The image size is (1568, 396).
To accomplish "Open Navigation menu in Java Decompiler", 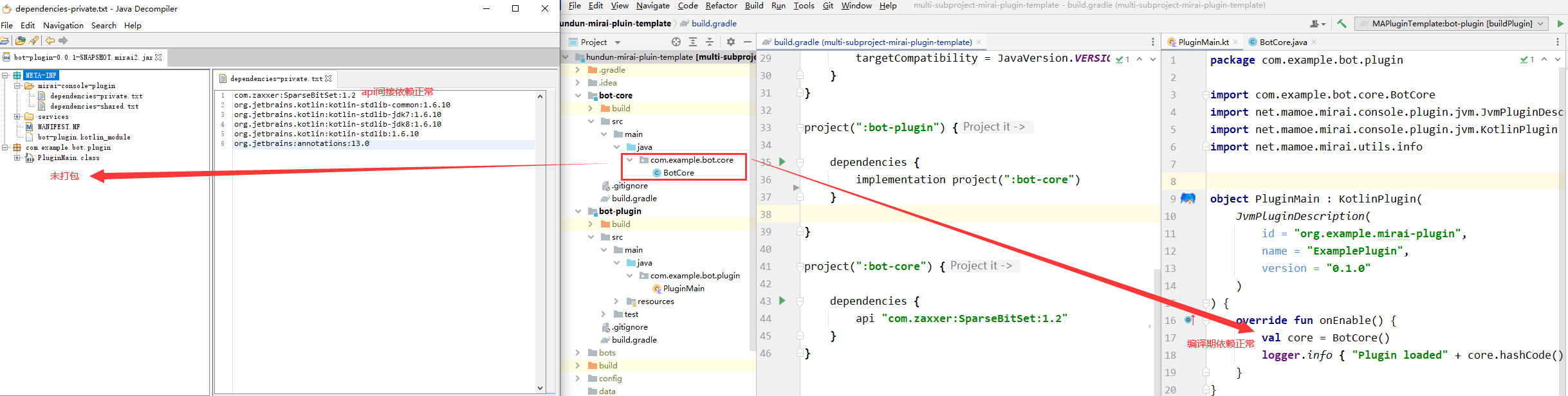I will [63, 26].
